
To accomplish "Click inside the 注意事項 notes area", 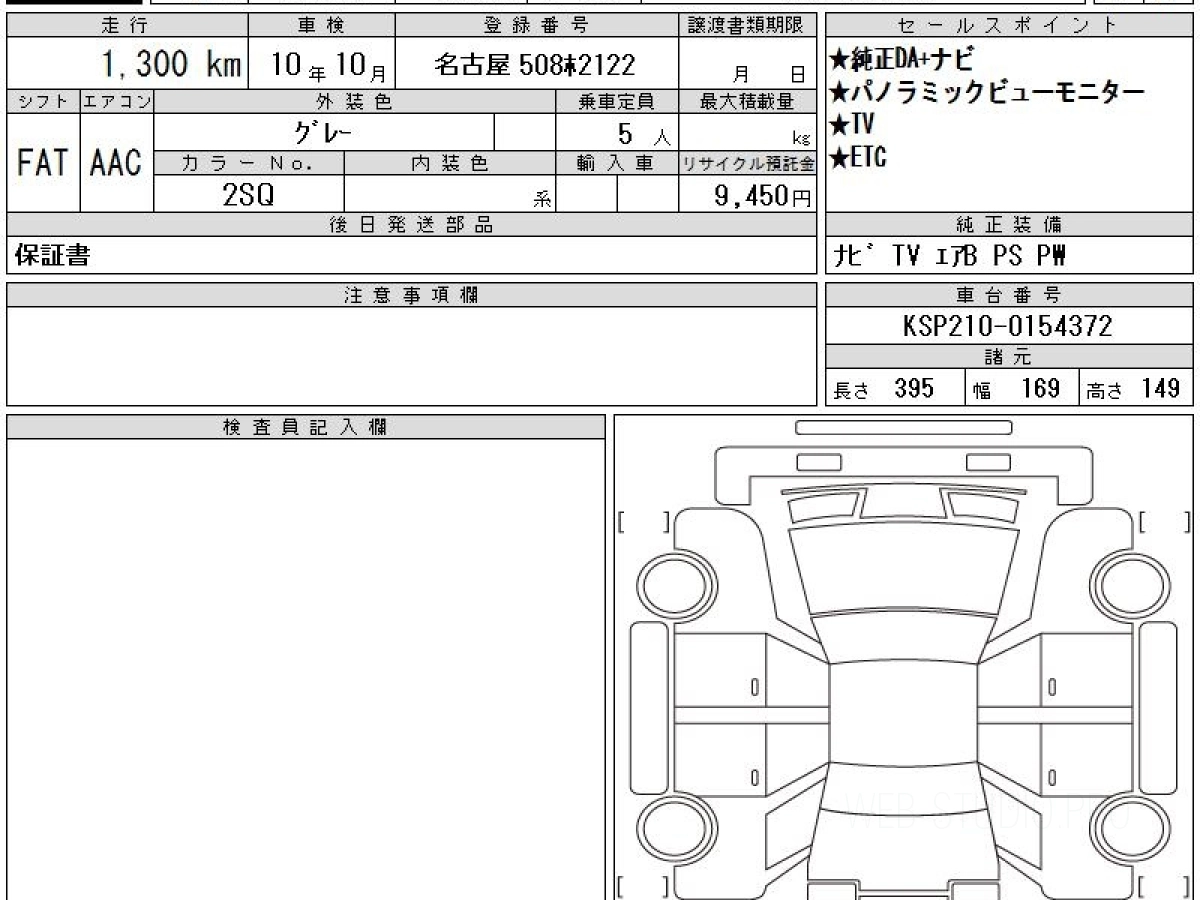I will click(412, 355).
